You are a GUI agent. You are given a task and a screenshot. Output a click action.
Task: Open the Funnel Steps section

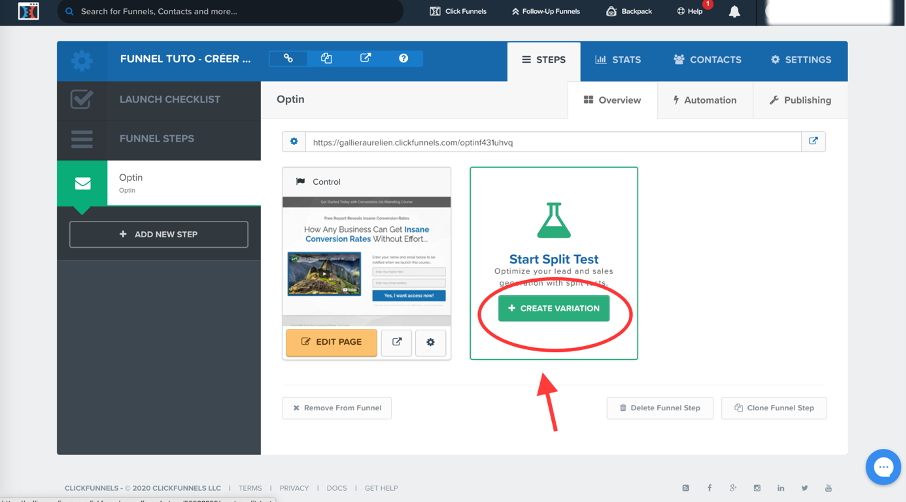coord(159,139)
